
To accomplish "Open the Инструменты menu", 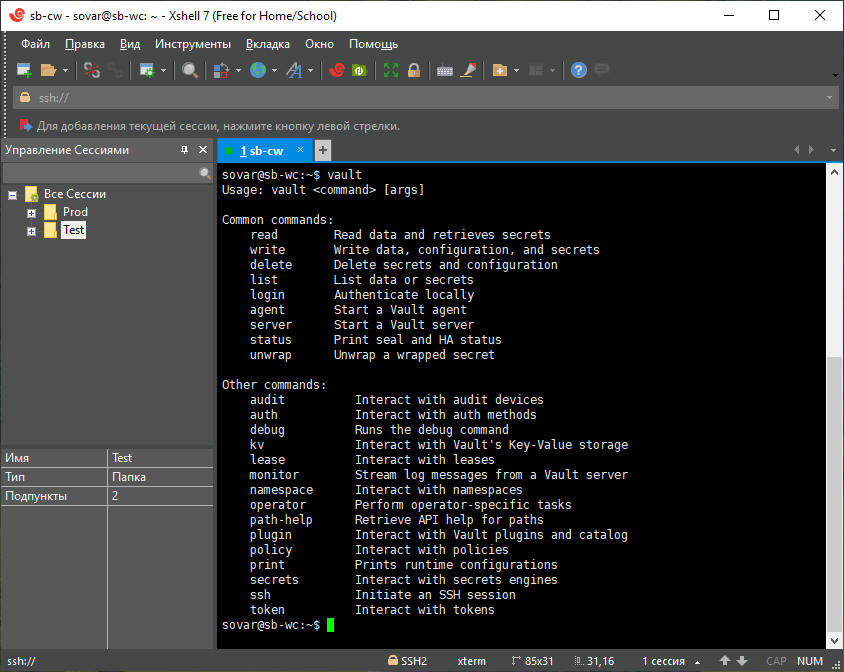I will [193, 44].
